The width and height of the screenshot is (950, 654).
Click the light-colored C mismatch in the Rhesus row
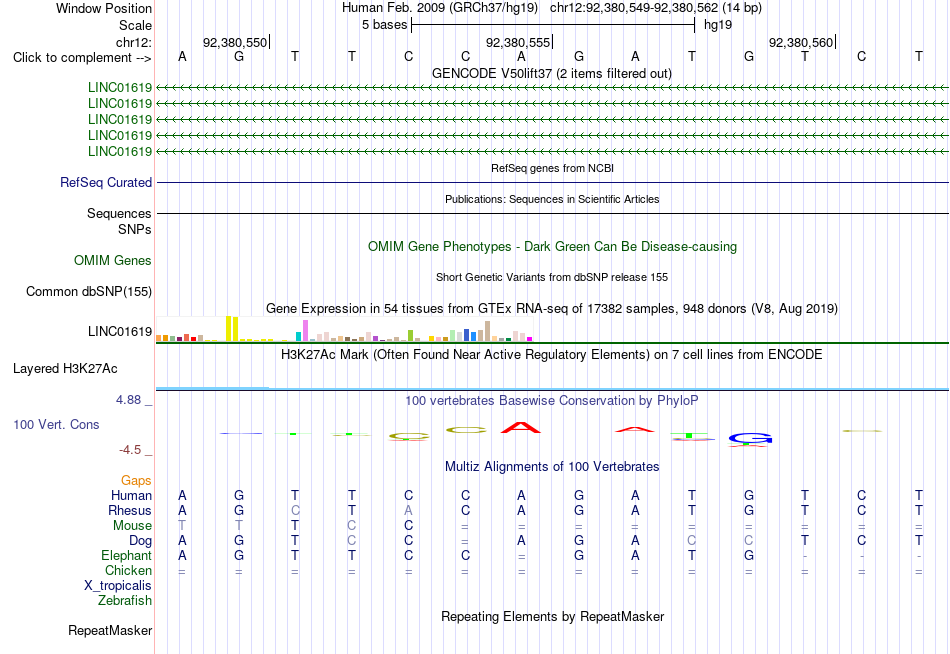point(295,510)
